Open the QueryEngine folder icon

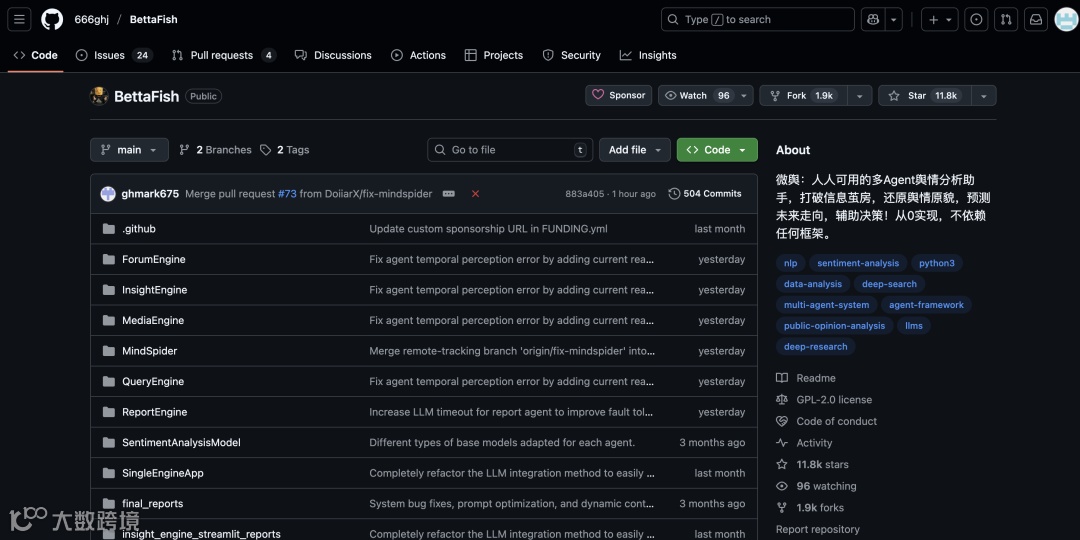pyautogui.click(x=109, y=381)
